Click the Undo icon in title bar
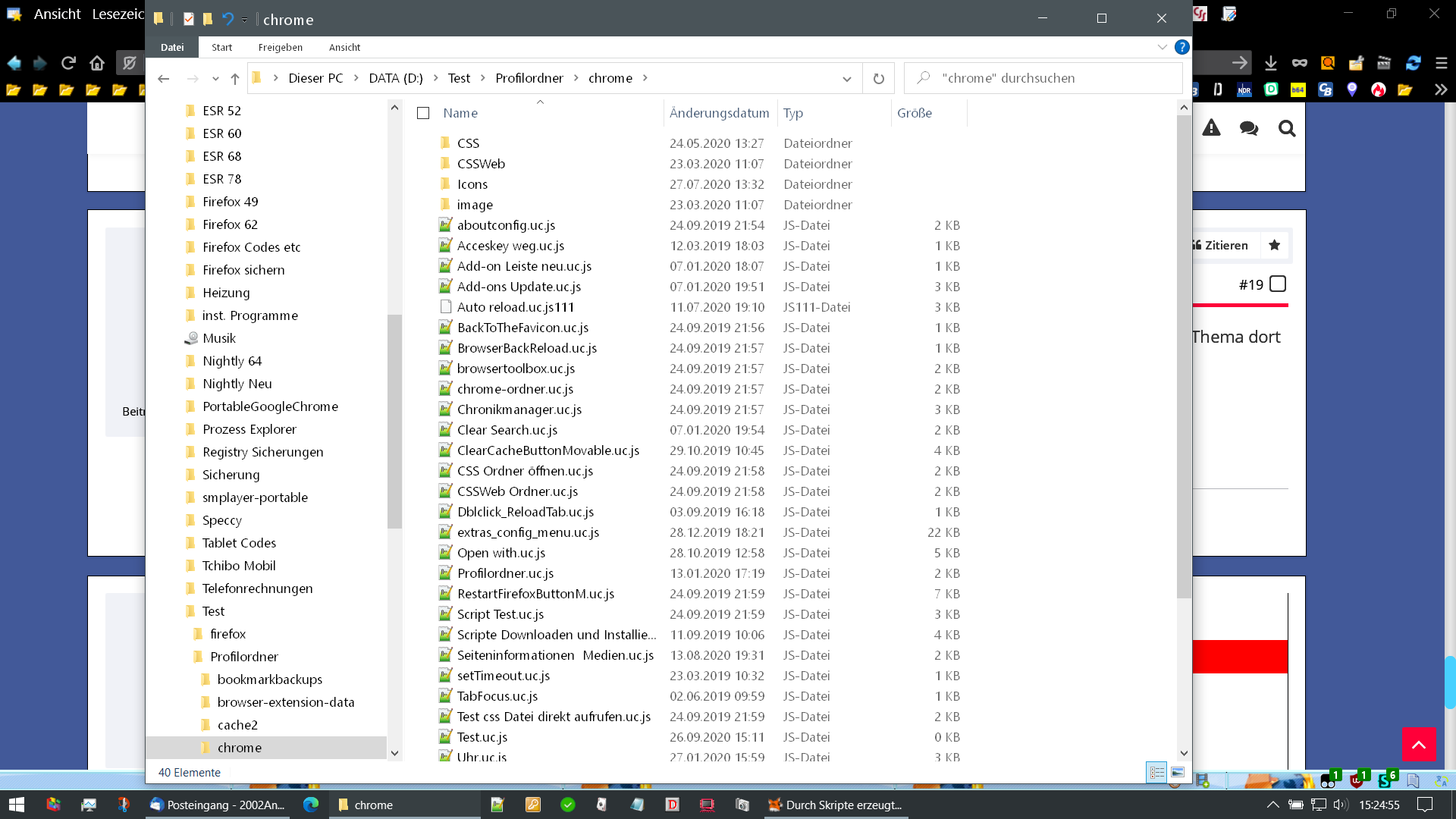 (x=227, y=19)
